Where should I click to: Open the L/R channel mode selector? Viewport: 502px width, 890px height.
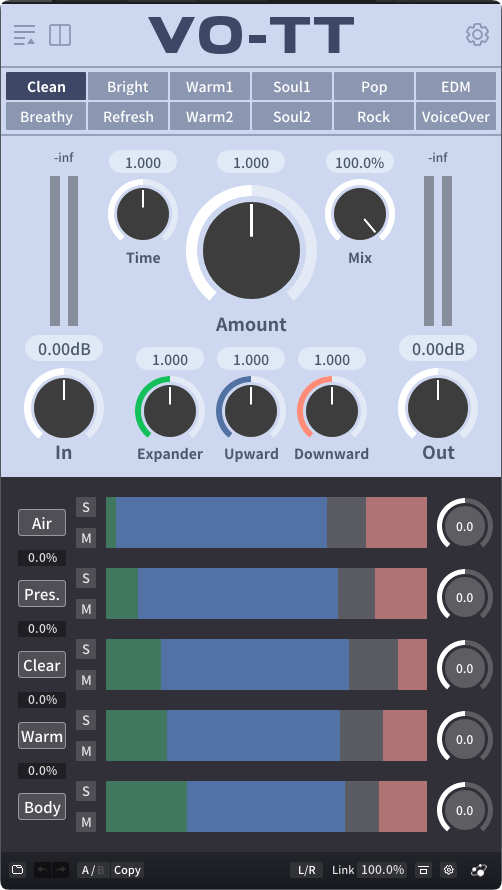point(307,870)
